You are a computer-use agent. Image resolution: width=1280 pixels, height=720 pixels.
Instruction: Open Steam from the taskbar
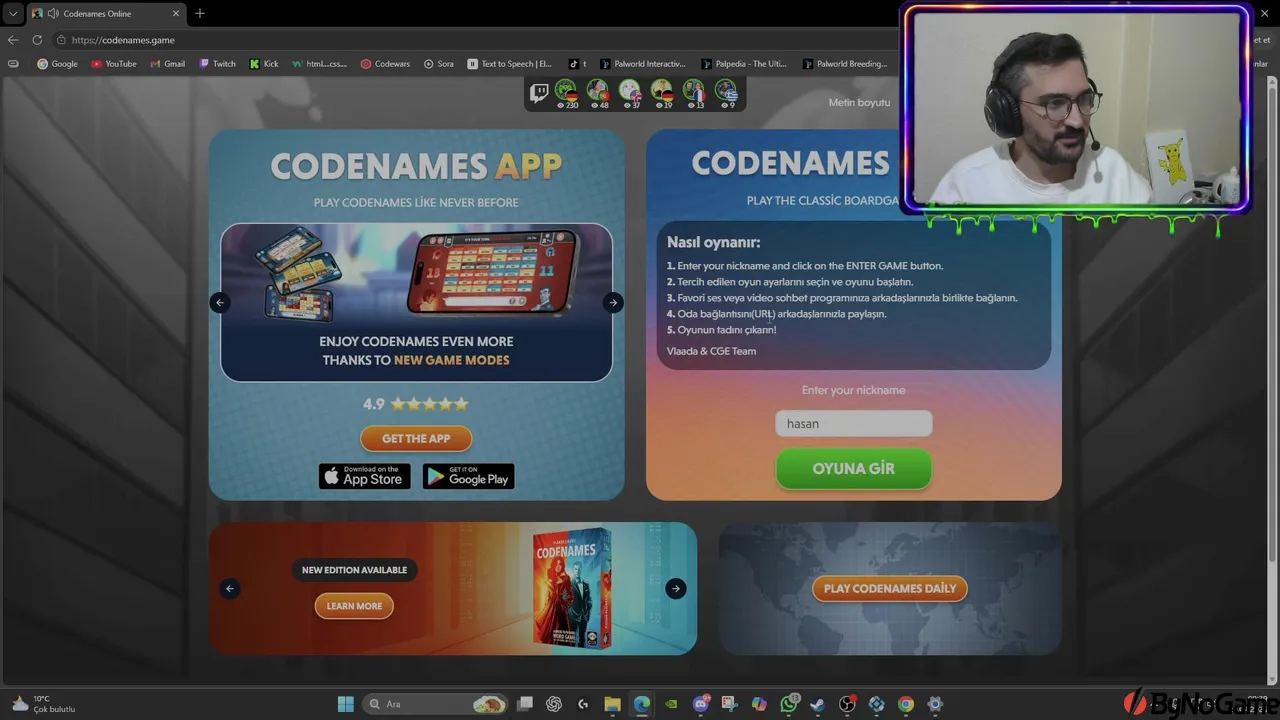coord(818,704)
